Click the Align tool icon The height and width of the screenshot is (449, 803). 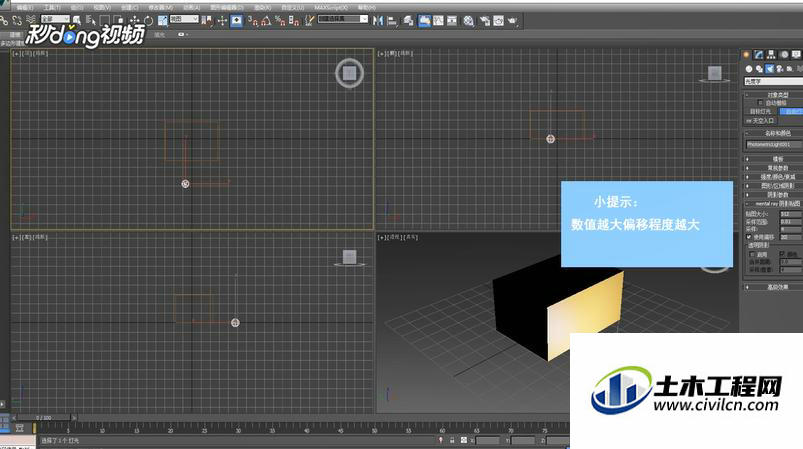(x=392, y=20)
